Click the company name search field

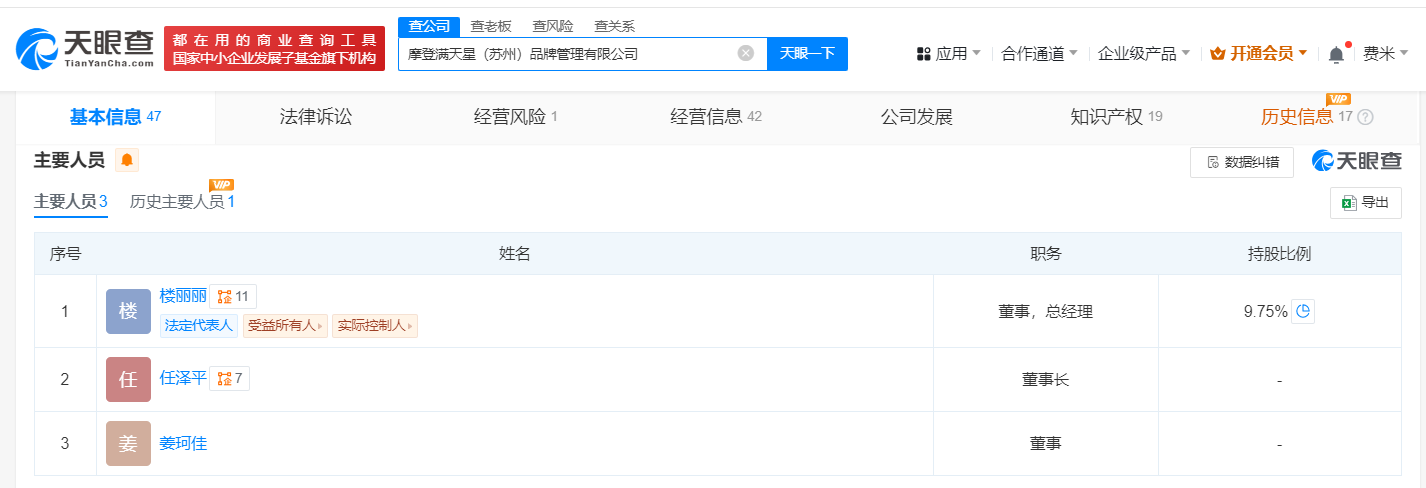[570, 54]
